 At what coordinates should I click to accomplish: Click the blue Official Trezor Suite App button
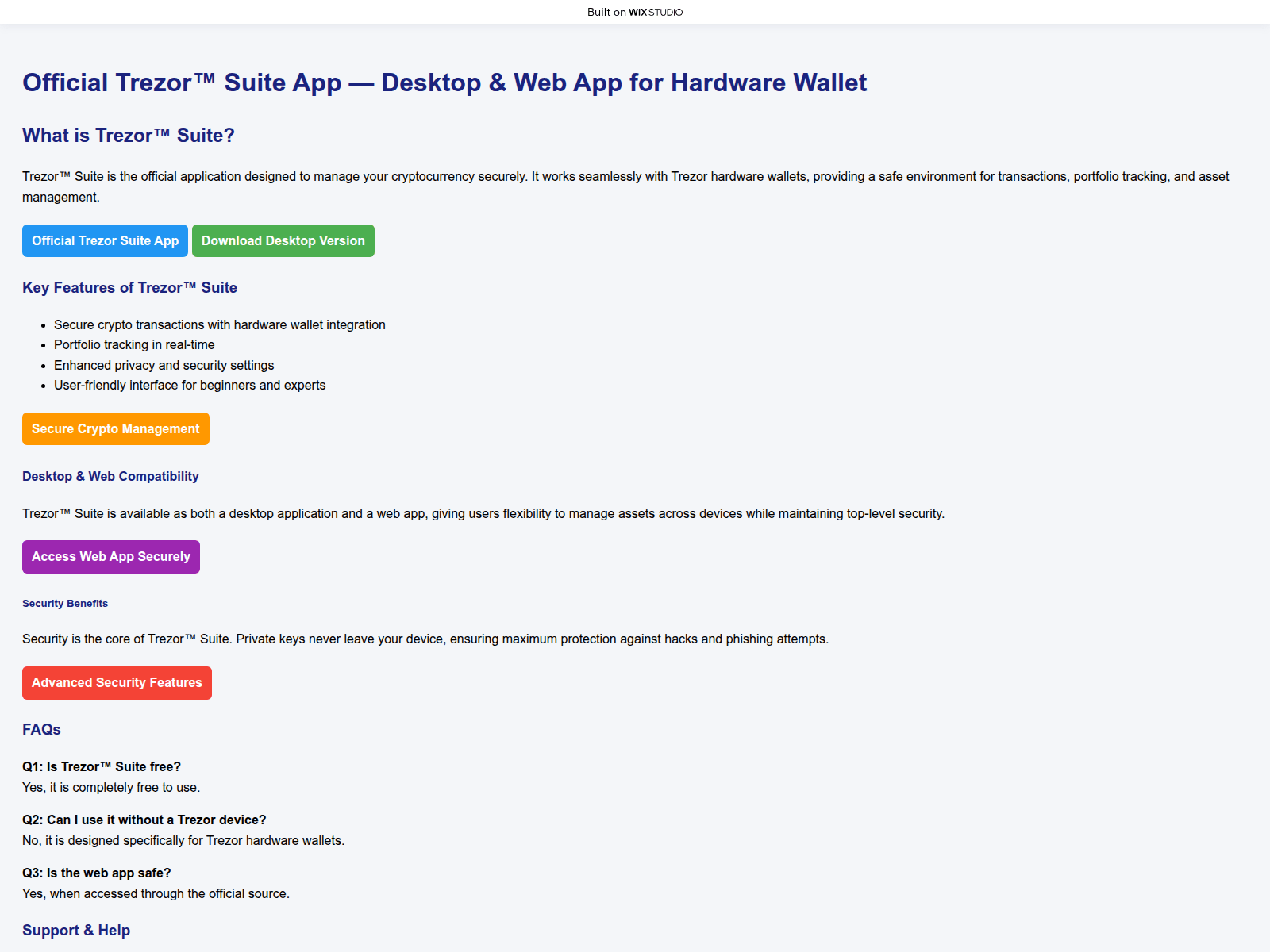[x=105, y=241]
